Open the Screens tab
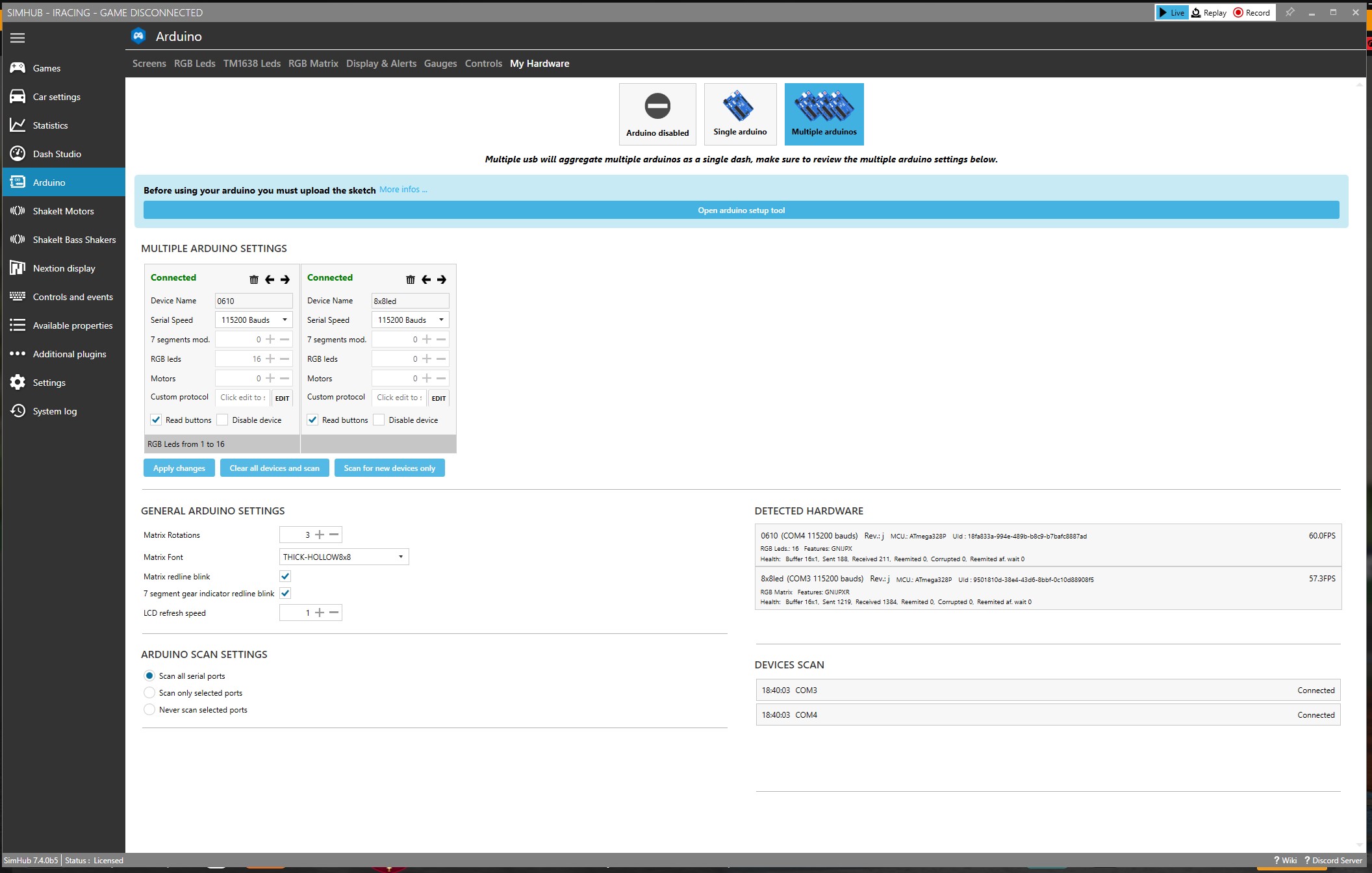 [149, 64]
